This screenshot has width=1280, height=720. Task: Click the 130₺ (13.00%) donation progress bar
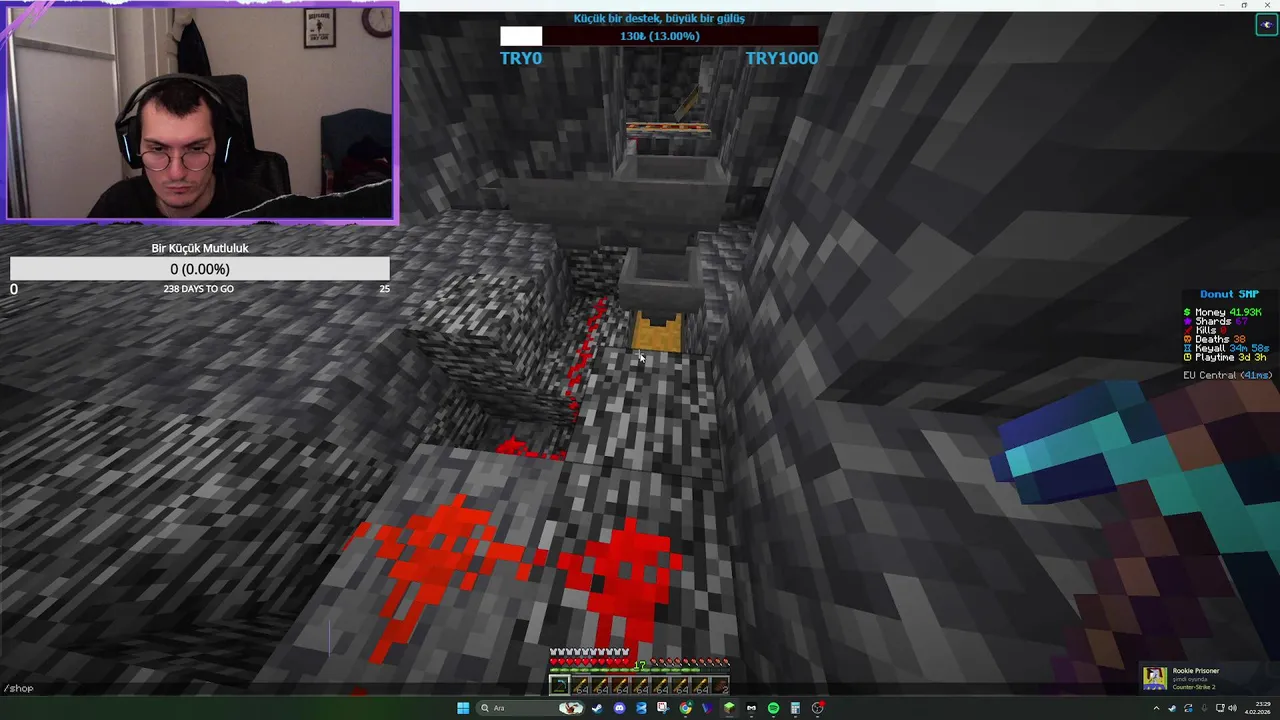659,36
